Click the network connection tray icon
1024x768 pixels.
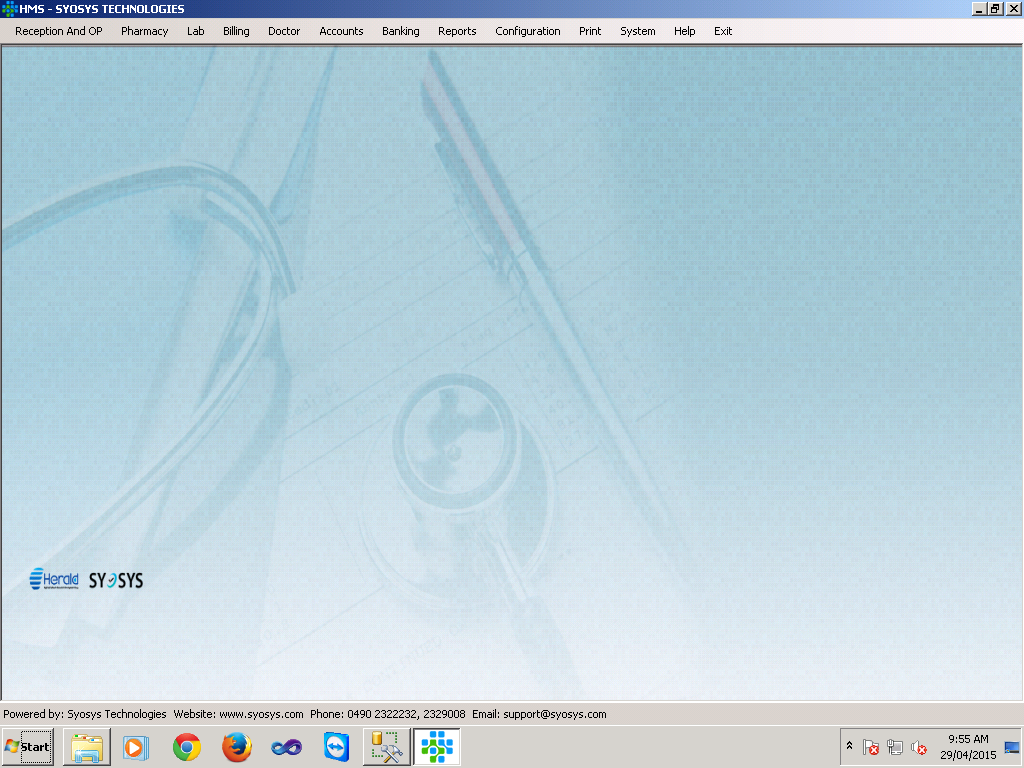pyautogui.click(x=895, y=747)
